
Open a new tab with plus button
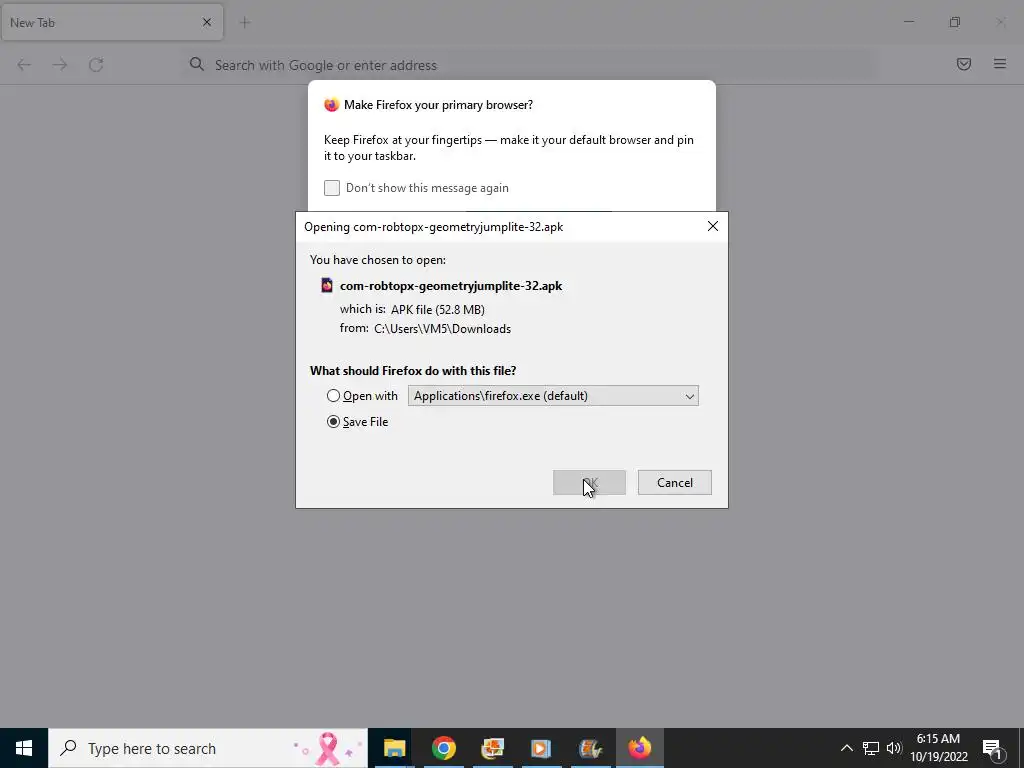tap(245, 22)
